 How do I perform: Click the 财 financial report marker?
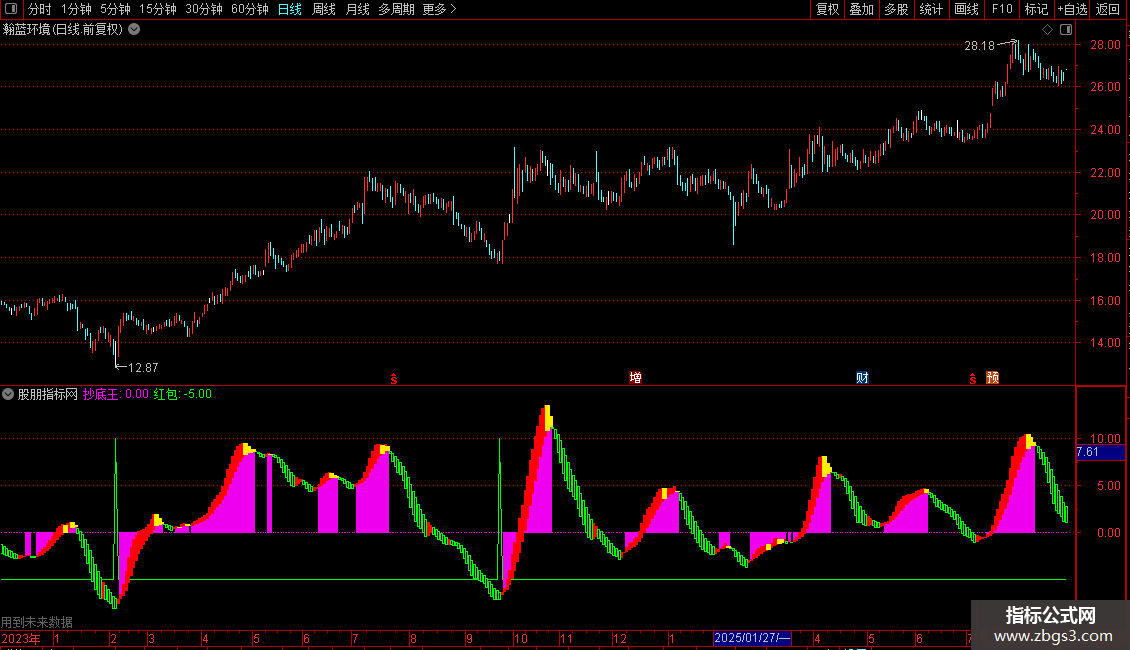pos(862,378)
